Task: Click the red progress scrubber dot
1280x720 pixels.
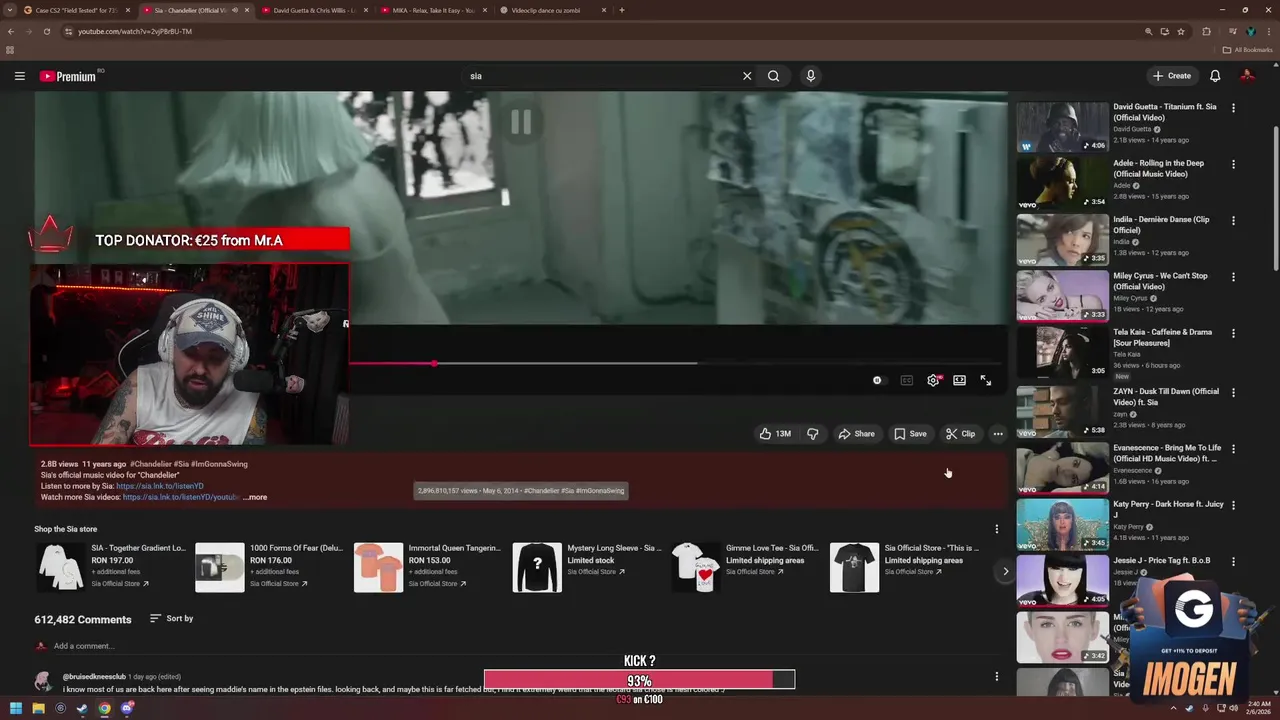Action: point(434,363)
